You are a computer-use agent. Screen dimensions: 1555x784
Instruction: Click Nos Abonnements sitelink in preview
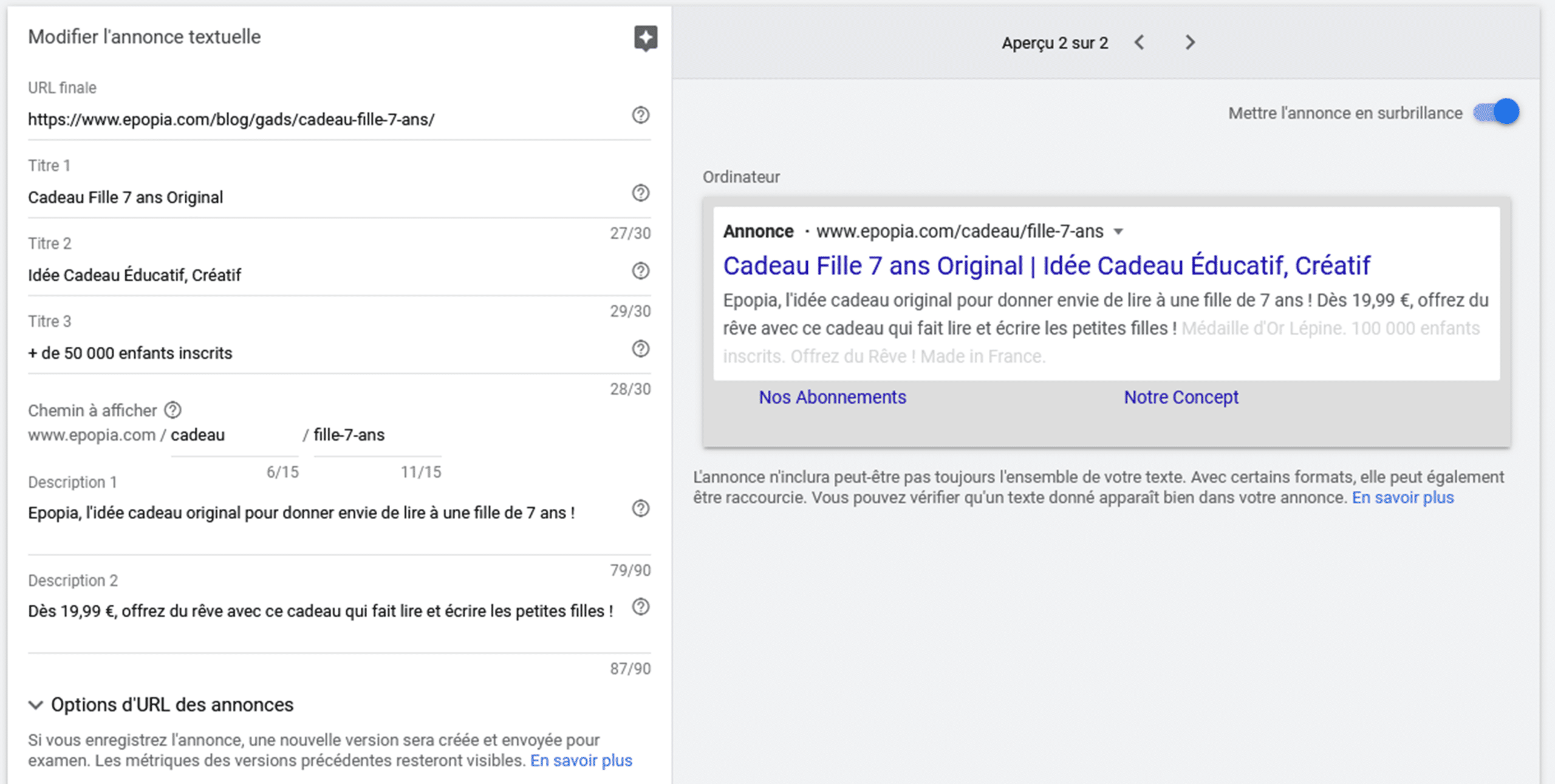(x=832, y=397)
